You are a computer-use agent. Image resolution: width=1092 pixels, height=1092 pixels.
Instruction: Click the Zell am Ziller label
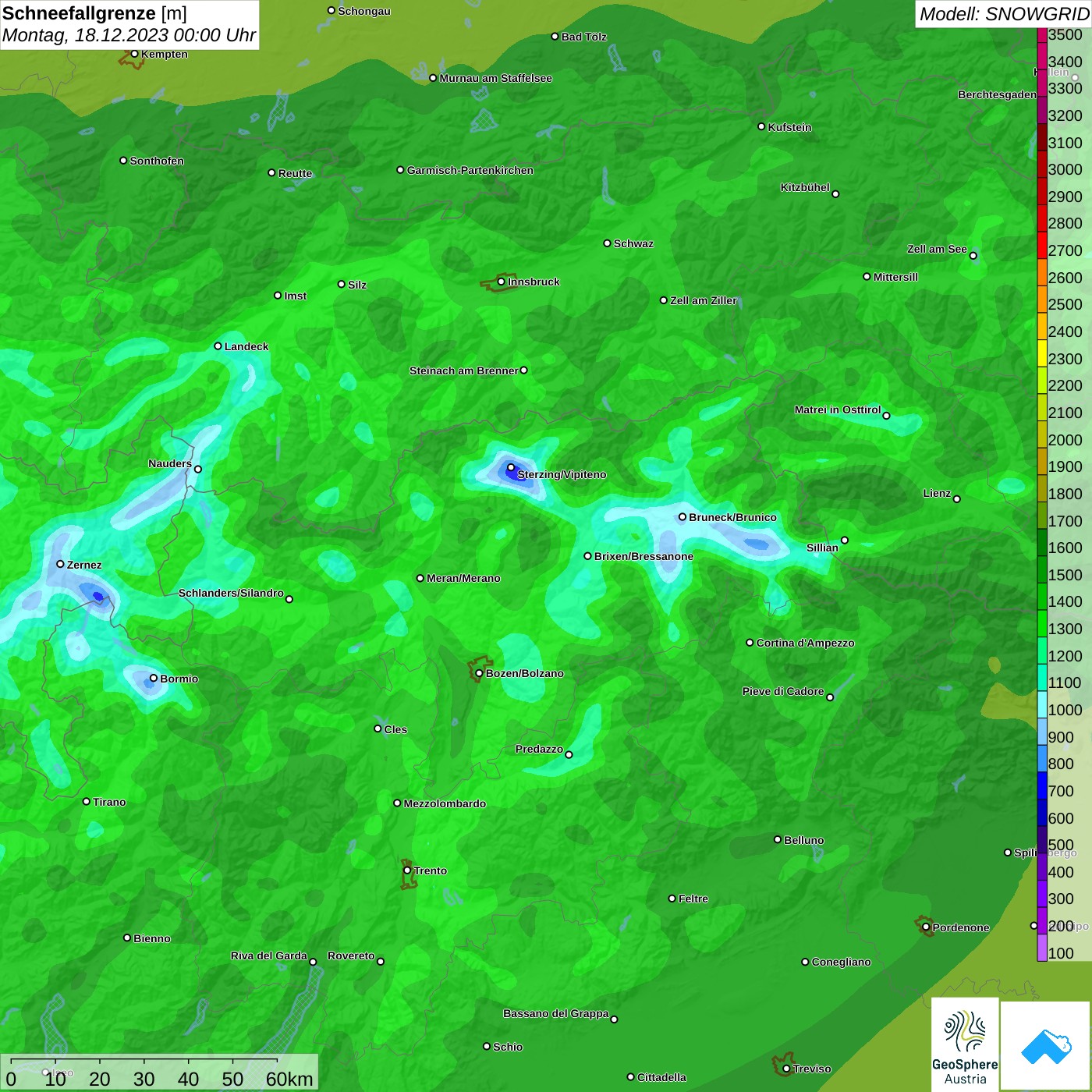click(704, 300)
